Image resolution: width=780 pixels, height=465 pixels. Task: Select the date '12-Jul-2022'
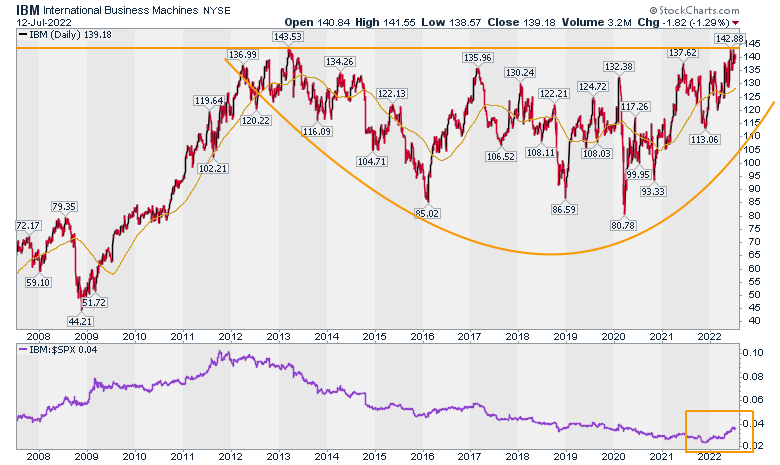[44, 23]
